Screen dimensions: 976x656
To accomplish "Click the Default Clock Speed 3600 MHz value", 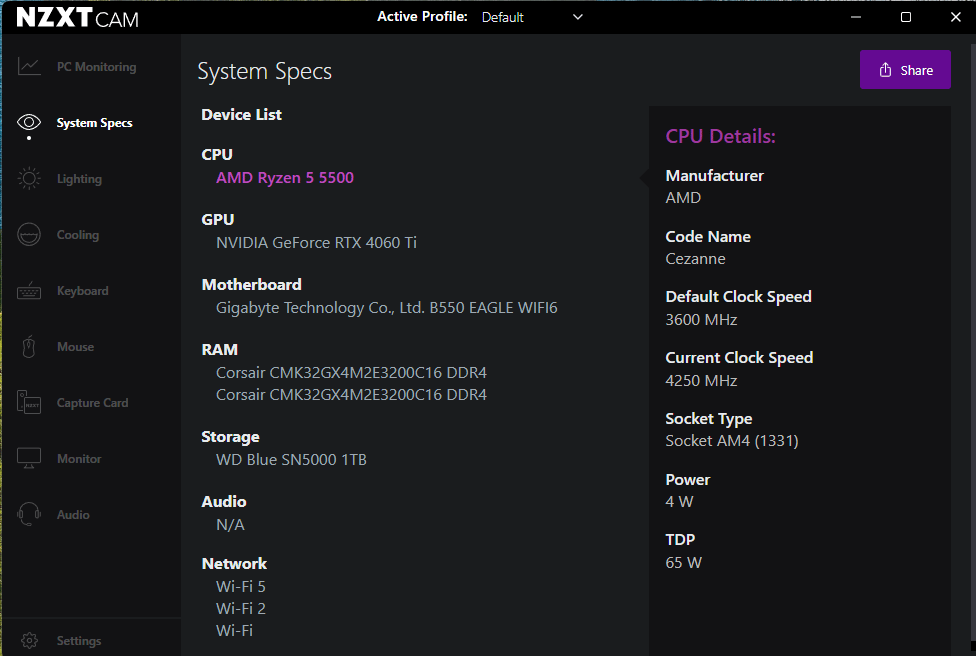I will point(701,320).
